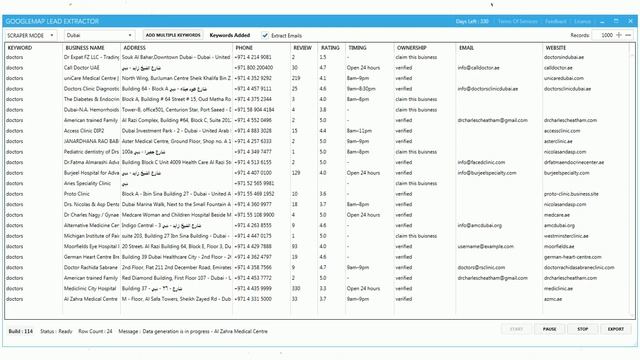The image size is (640, 360).
Task: Select website proto-clinic.business.site cell
Action: click(x=571, y=194)
